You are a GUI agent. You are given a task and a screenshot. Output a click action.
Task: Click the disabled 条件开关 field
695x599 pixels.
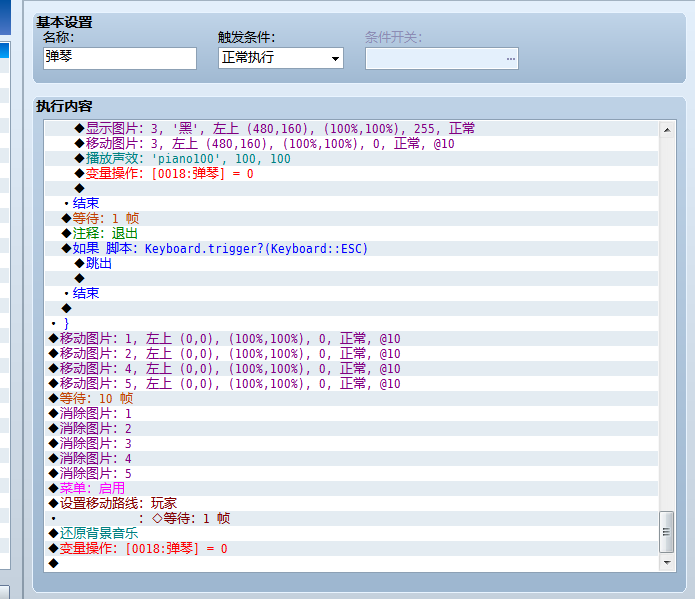click(441, 59)
